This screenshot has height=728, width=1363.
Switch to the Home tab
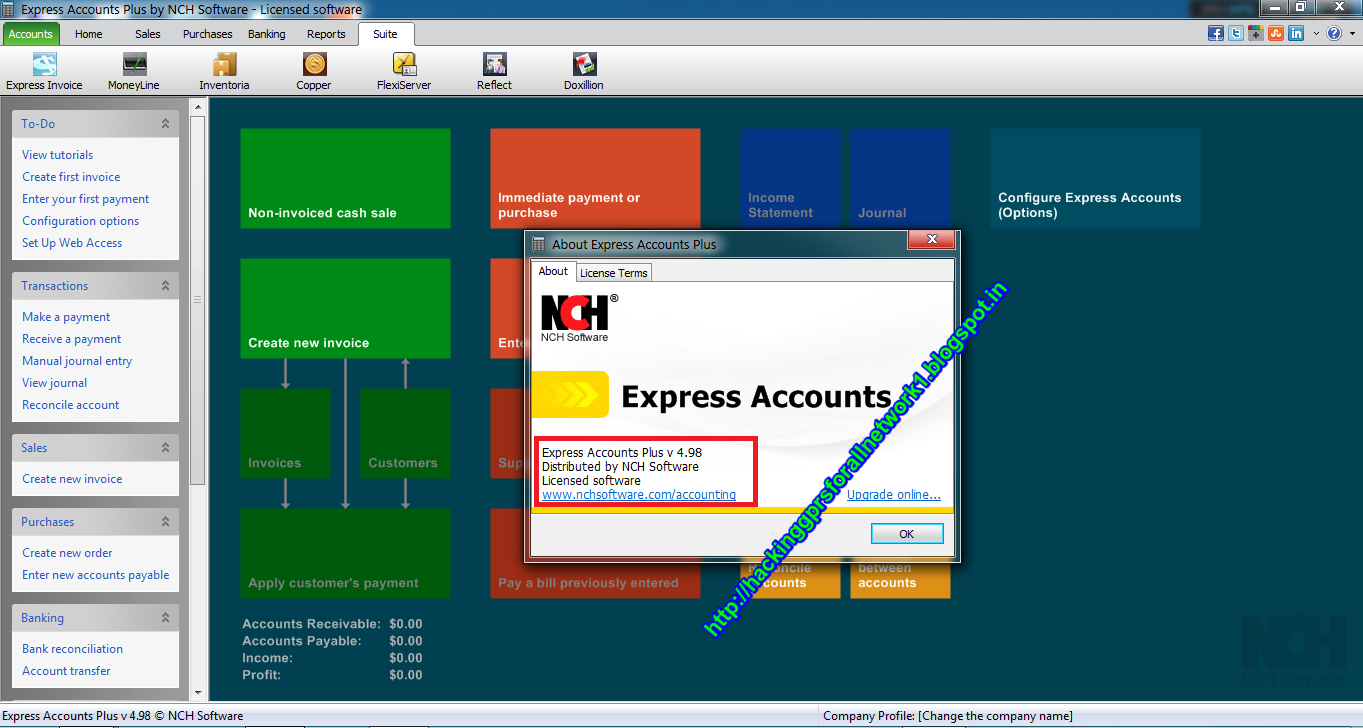point(89,34)
